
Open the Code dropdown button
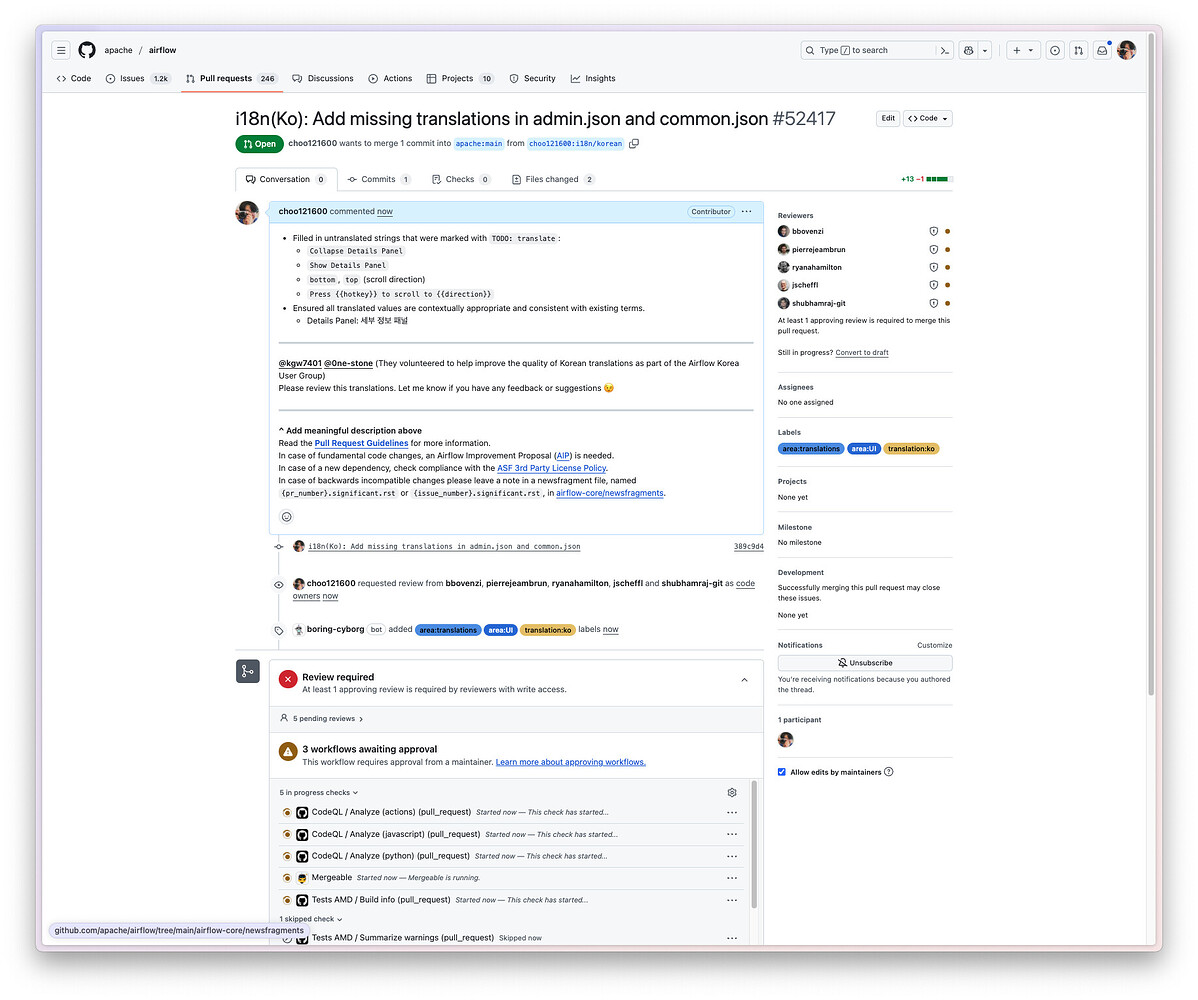point(928,118)
